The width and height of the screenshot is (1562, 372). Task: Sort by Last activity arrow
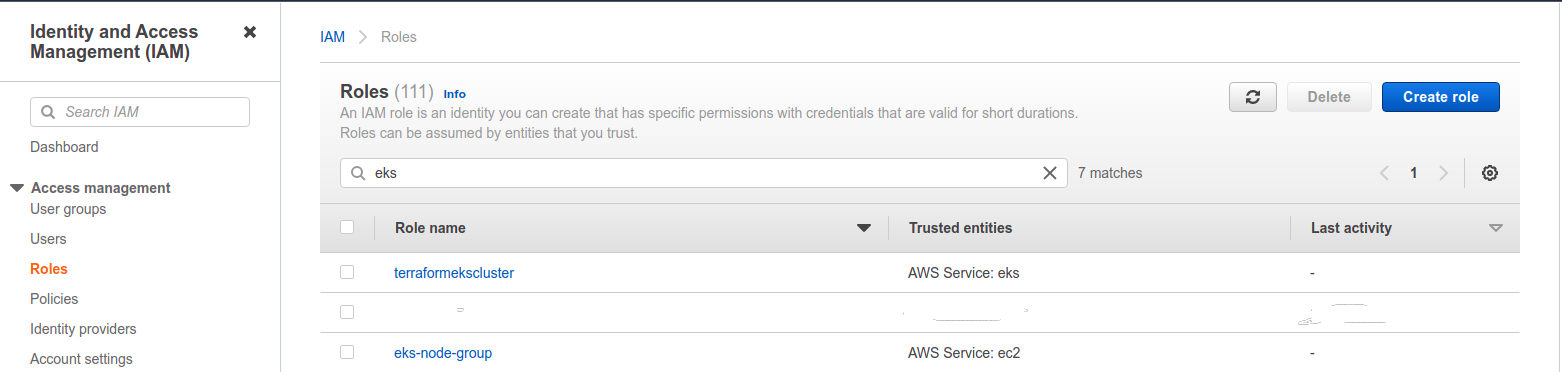coord(1496,228)
